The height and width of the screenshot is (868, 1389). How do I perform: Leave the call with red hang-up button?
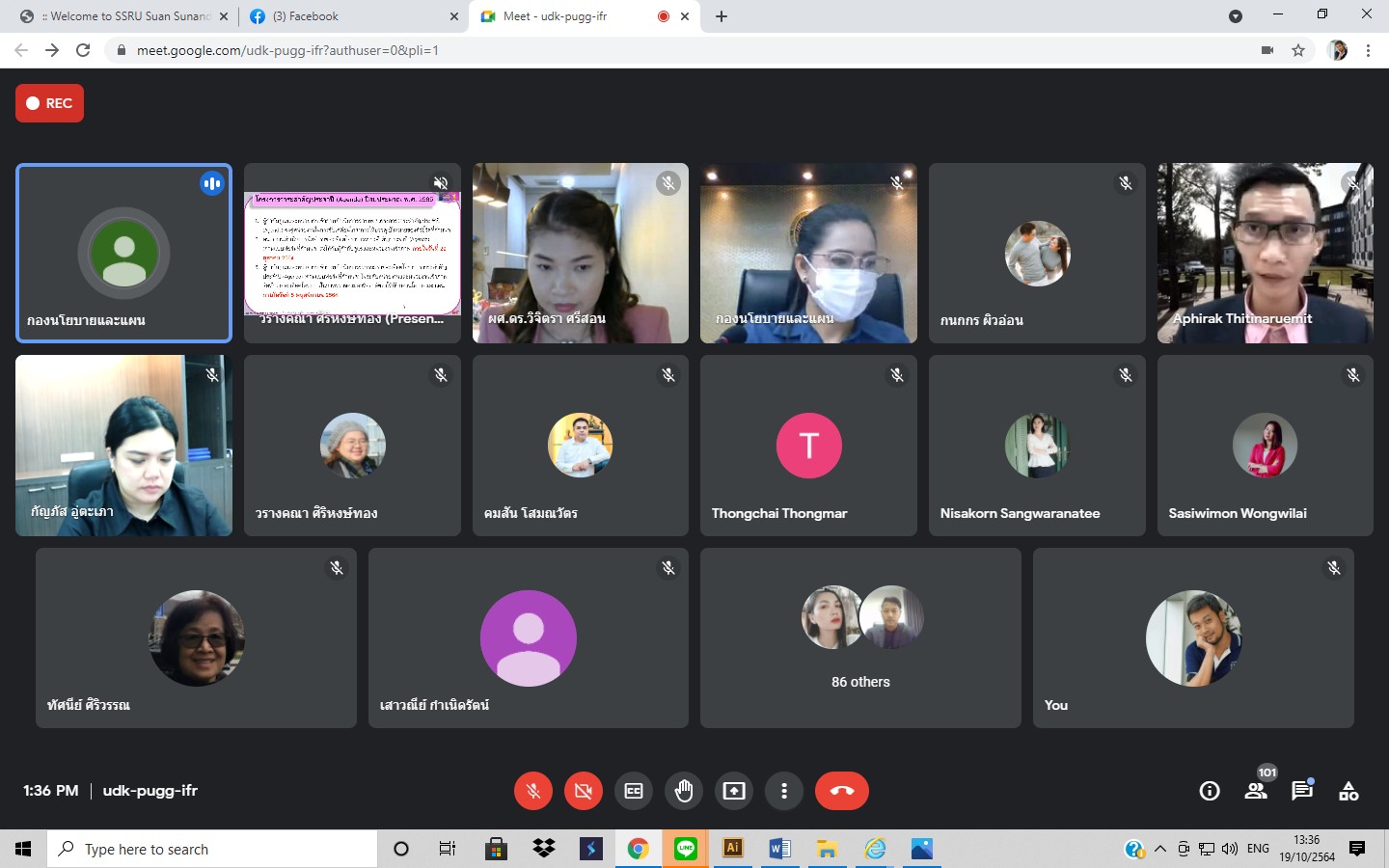click(841, 791)
